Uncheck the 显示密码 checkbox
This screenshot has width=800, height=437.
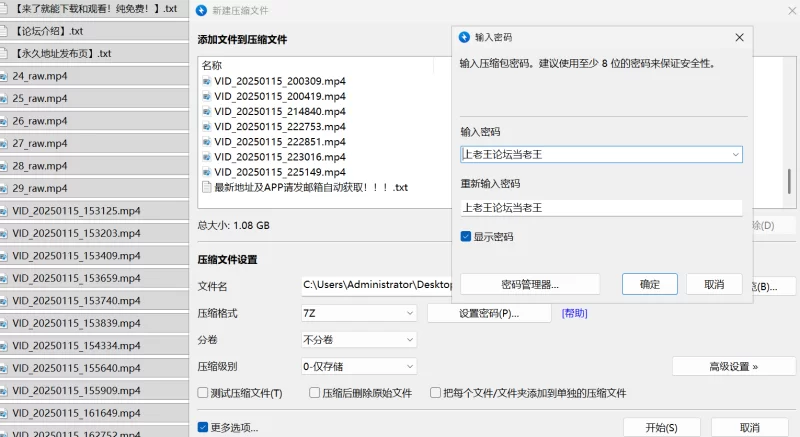click(466, 237)
